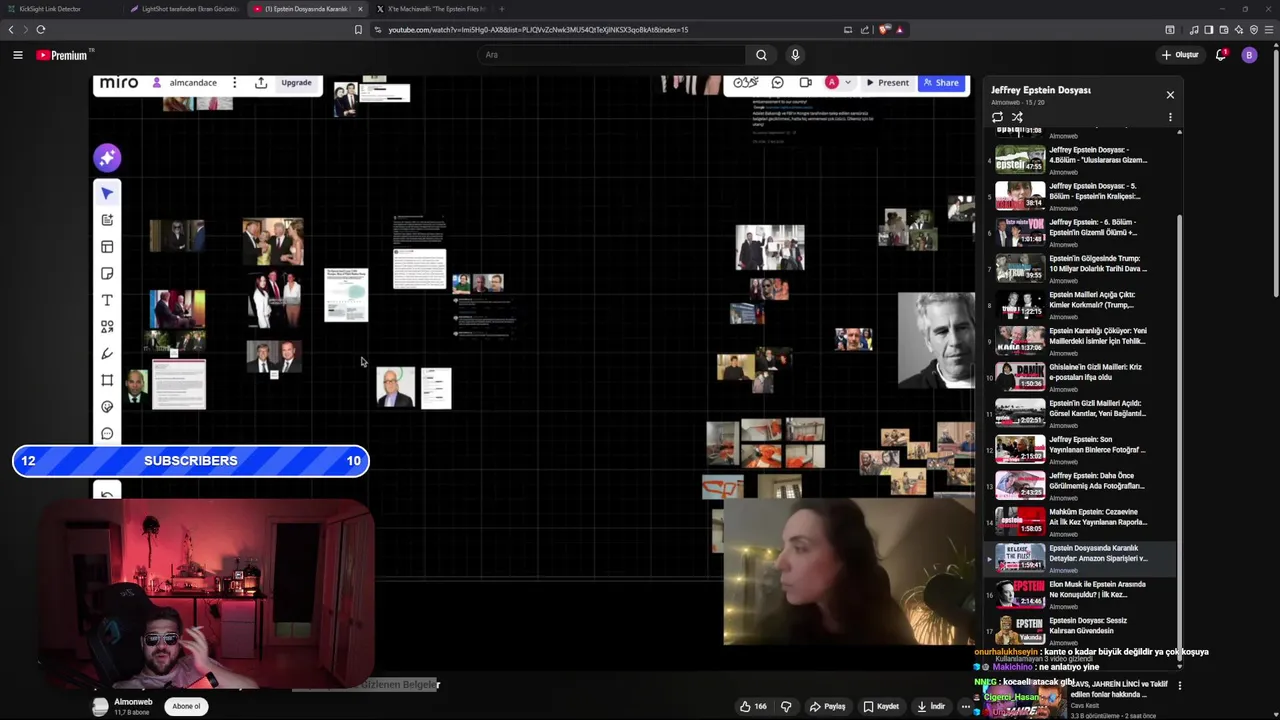
Task: Click the blue Miro Share button
Action: pyautogui.click(x=941, y=83)
